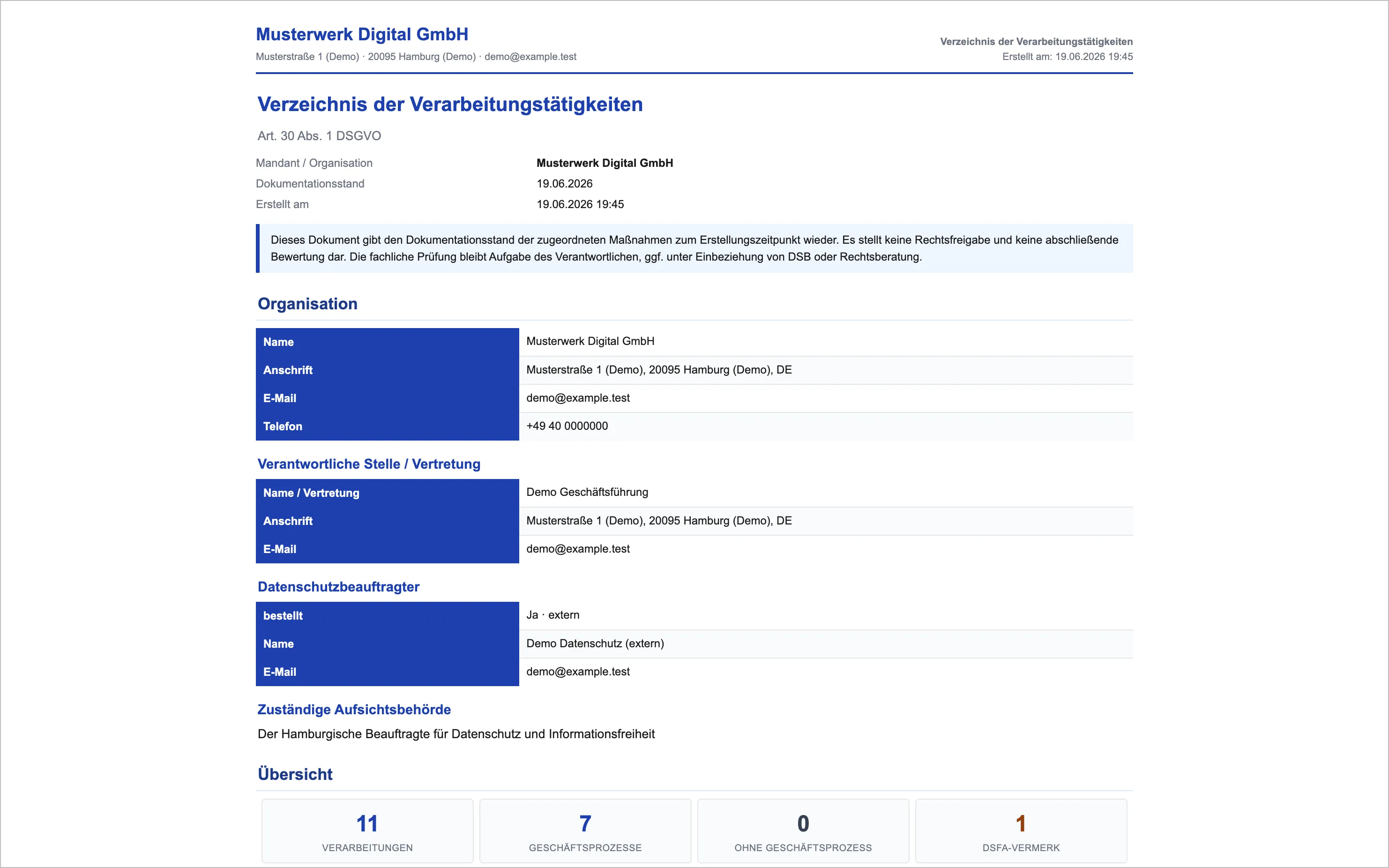This screenshot has height=868, width=1389.
Task: Click the 'Anschrift' header cell in Organisation table
Action: point(388,370)
